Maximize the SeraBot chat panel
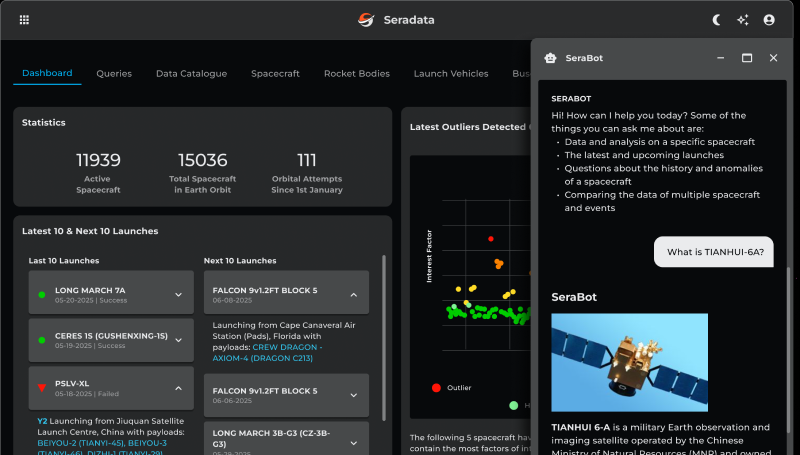 coord(747,58)
